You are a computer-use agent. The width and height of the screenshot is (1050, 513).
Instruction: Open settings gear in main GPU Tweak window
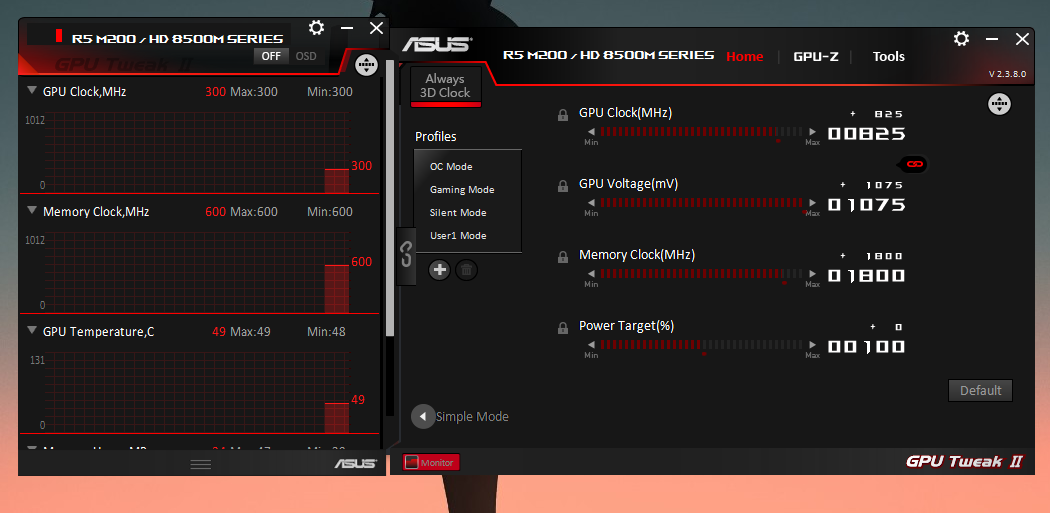pyautogui.click(x=961, y=38)
